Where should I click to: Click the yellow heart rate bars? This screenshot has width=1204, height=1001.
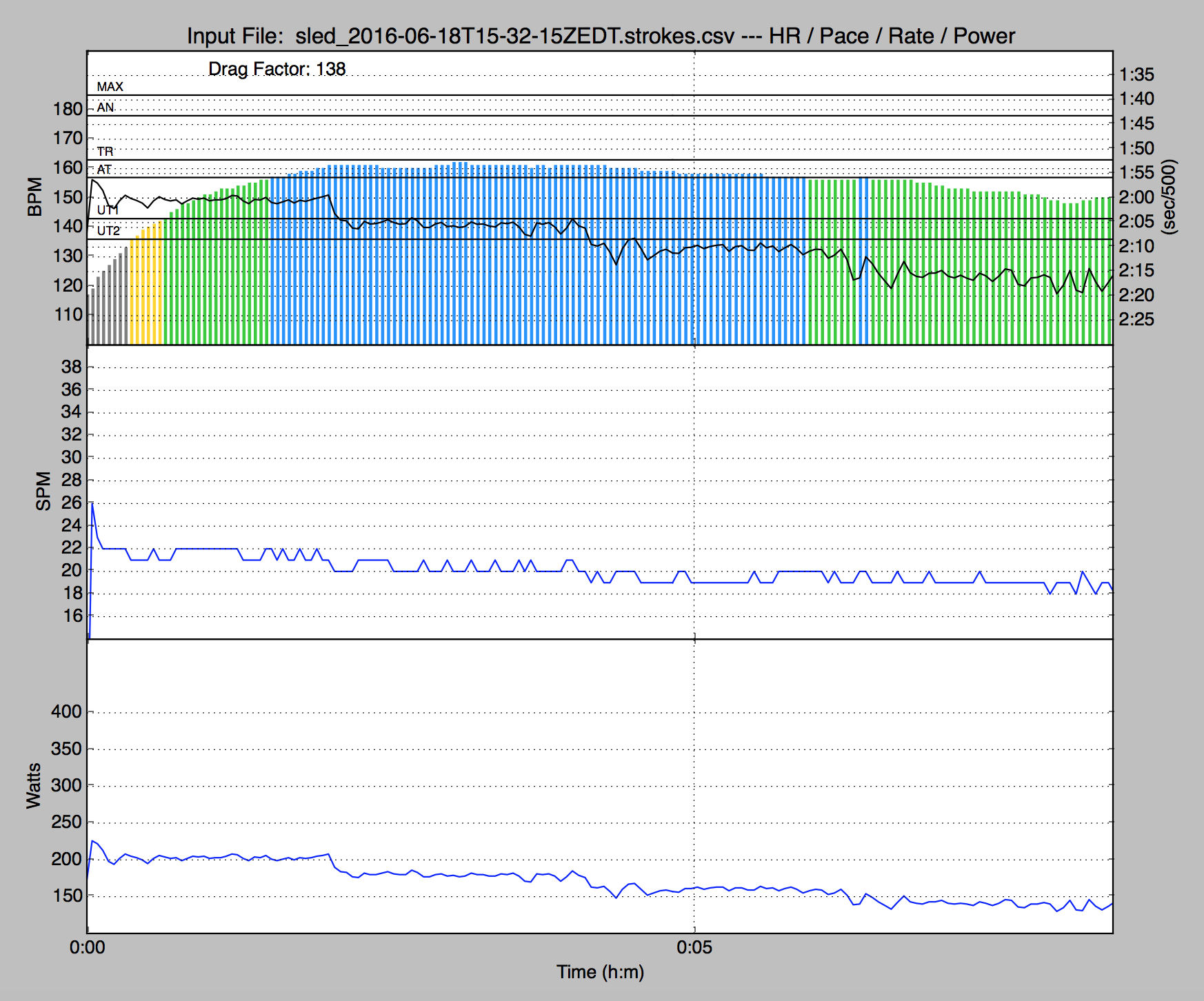tap(146, 290)
